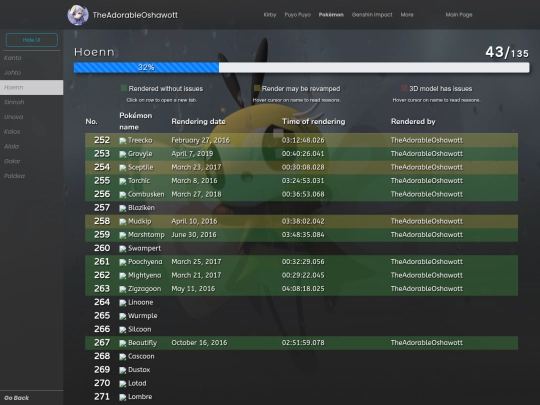The width and height of the screenshot is (540, 405).
Task: Click Zigzagoon's render time 04:08:18.025
Action: 303,289
